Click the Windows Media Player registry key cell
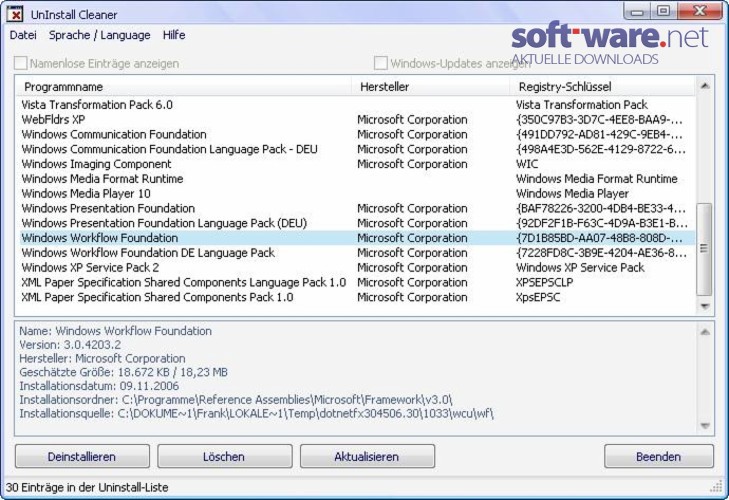 (572, 193)
